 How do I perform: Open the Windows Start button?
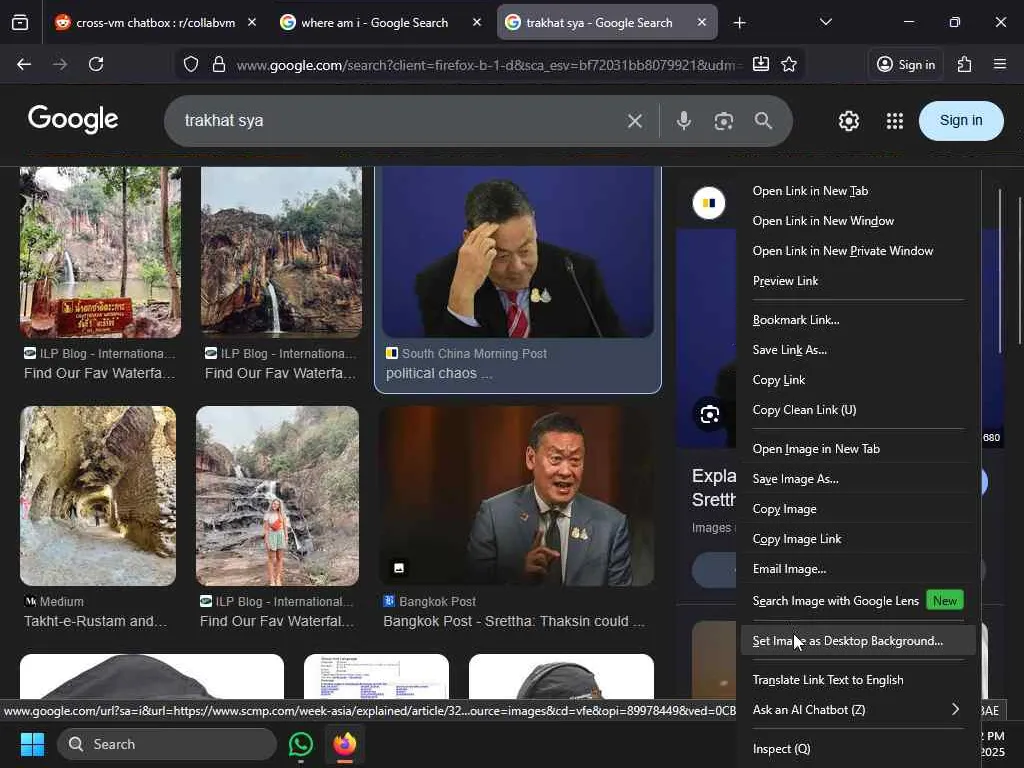32,744
